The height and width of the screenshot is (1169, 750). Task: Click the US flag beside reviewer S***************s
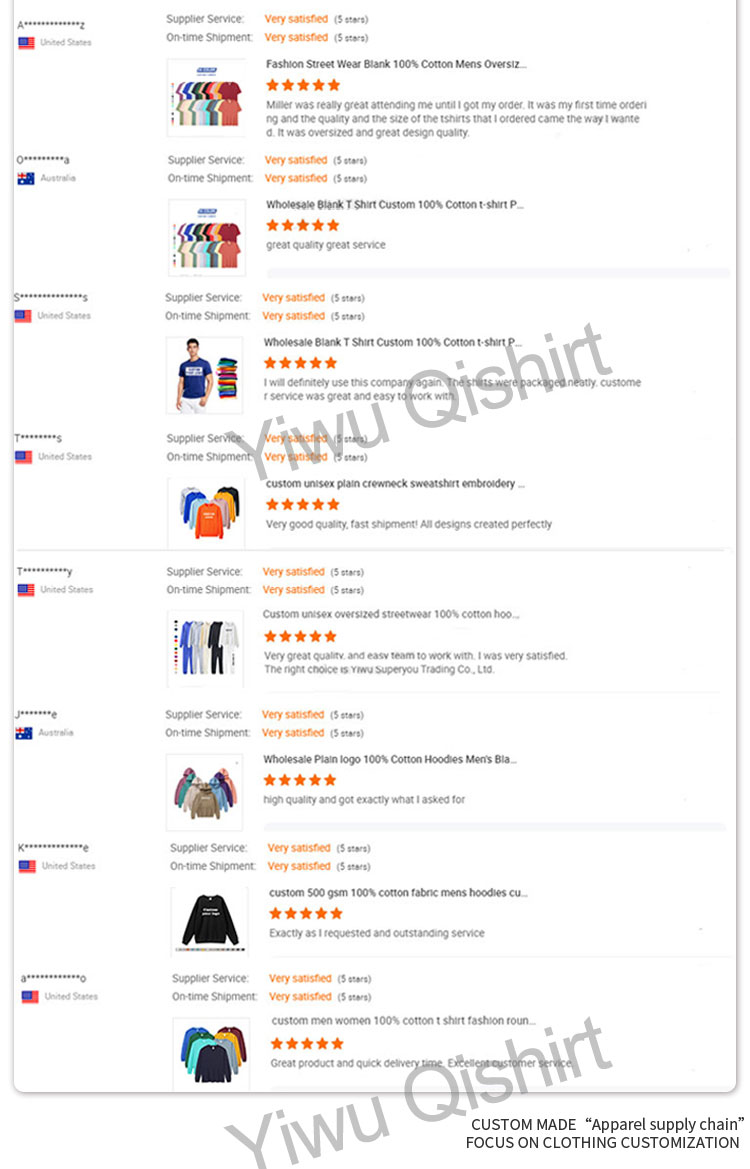tap(23, 316)
